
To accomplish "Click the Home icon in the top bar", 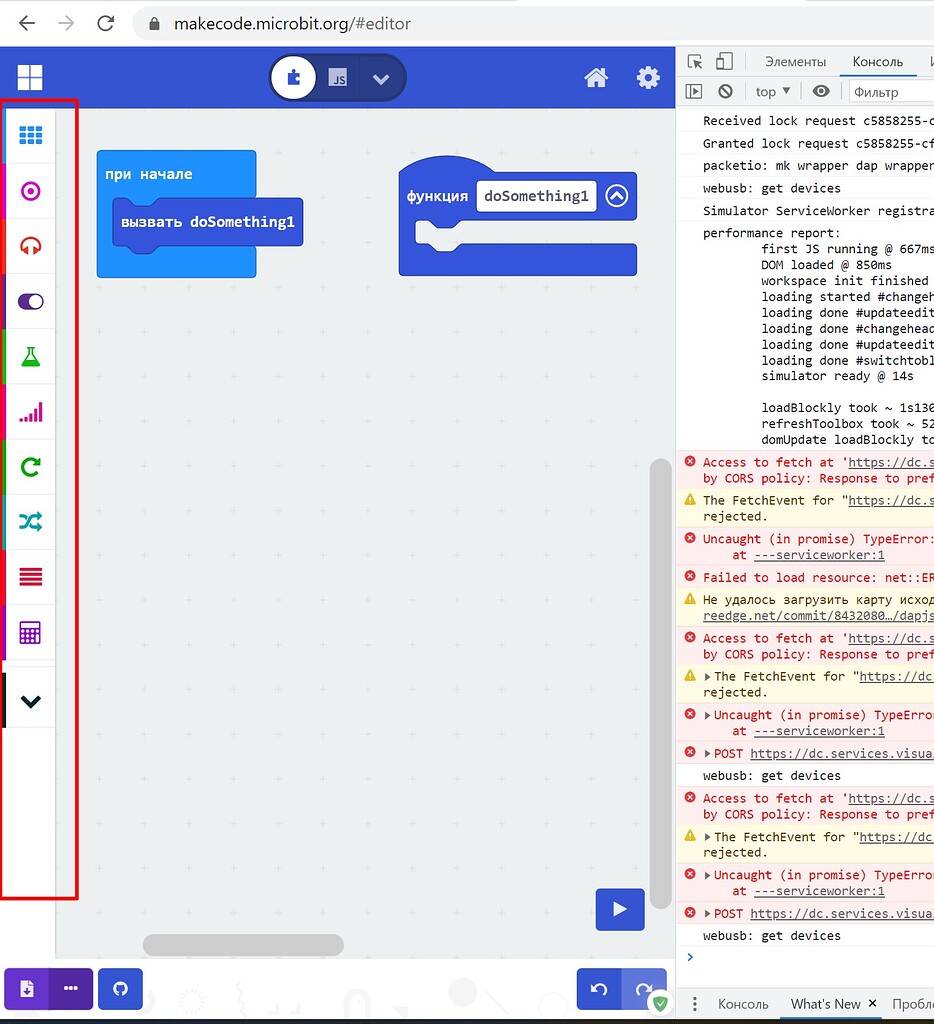I will tap(596, 76).
